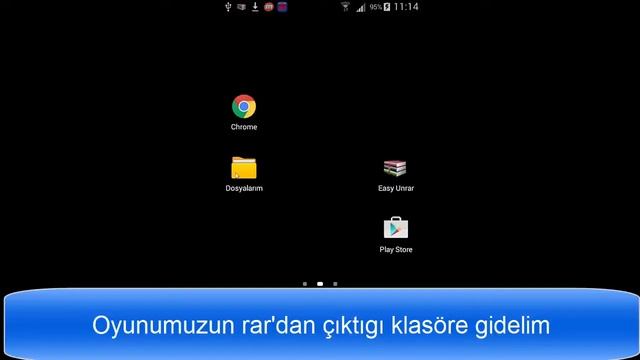Tap the Wi-Fi status icon
The image size is (640, 360).
tap(345, 7)
